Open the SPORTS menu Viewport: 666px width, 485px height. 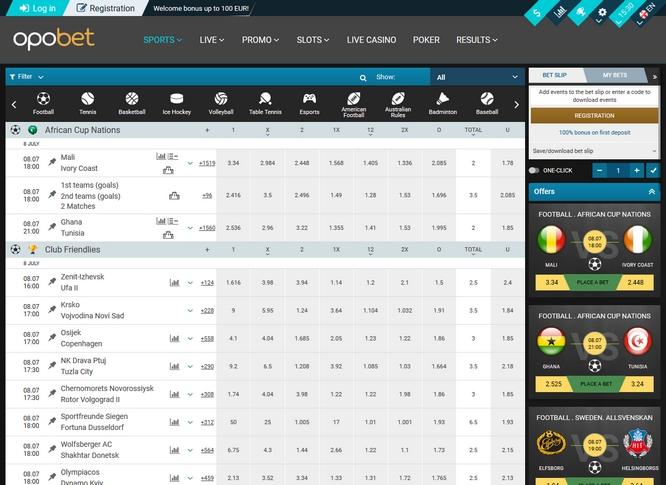(162, 40)
